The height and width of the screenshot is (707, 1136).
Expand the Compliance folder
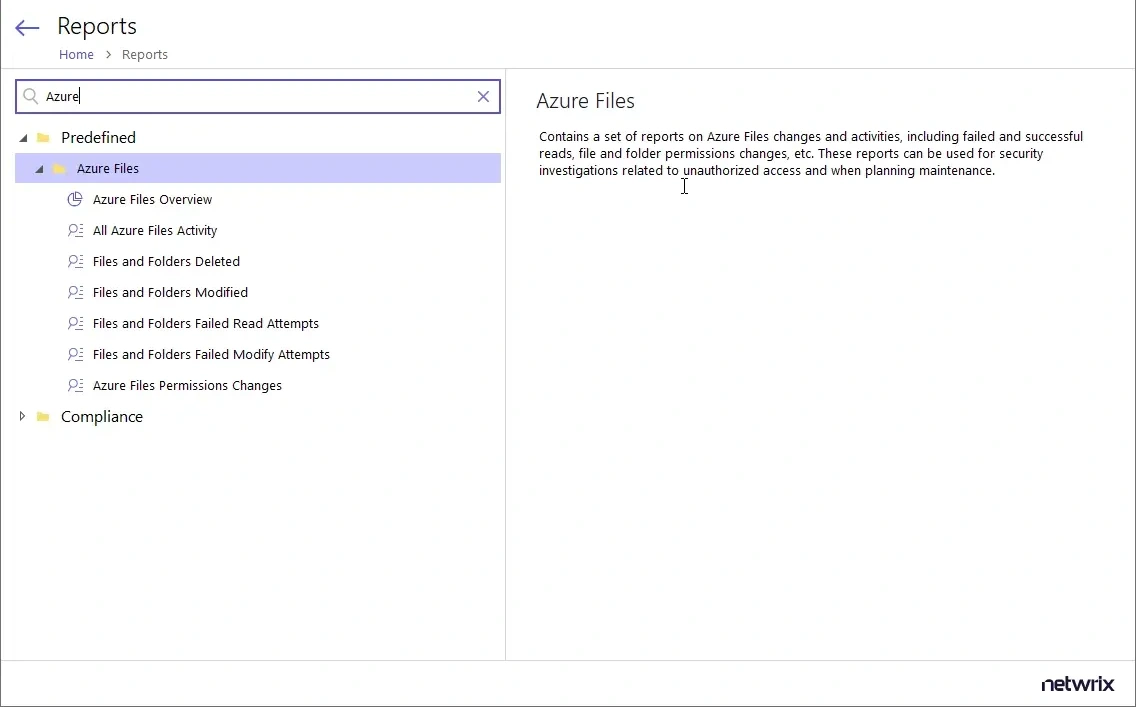pyautogui.click(x=23, y=416)
